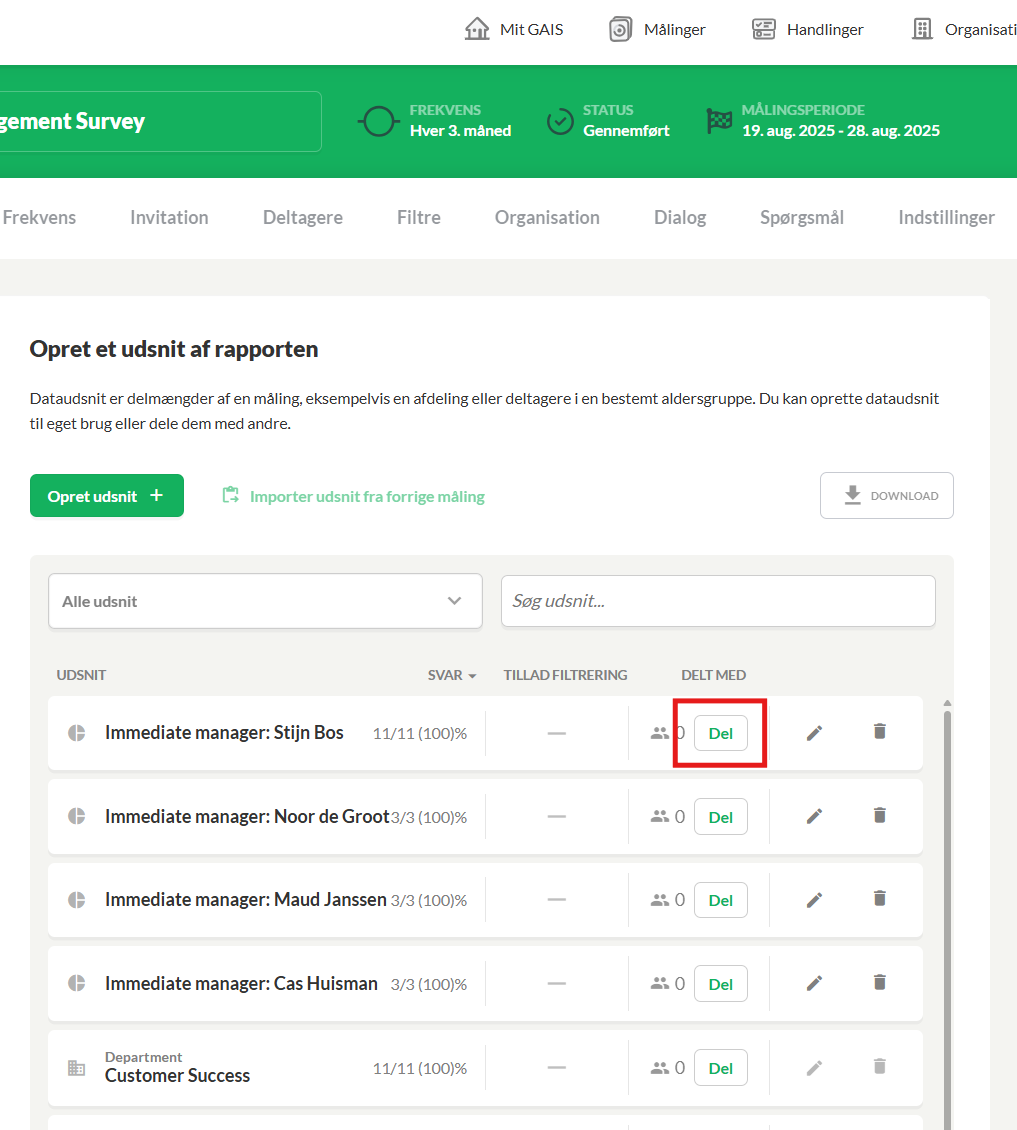Select 'Immediate manager: Stijn Bos' row text
The width and height of the screenshot is (1017, 1130).
coord(224,733)
